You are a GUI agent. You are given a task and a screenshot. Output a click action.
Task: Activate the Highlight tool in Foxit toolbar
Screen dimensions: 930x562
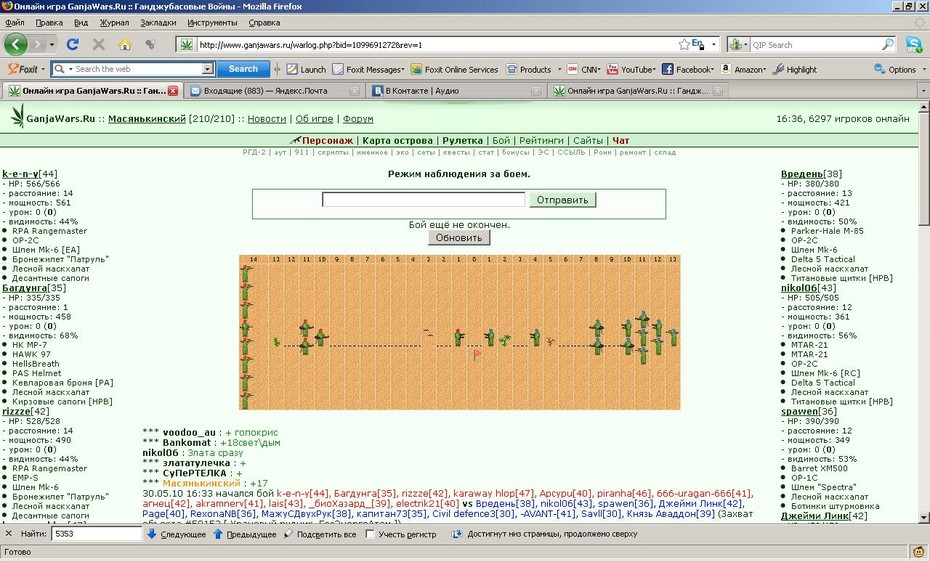click(795, 69)
